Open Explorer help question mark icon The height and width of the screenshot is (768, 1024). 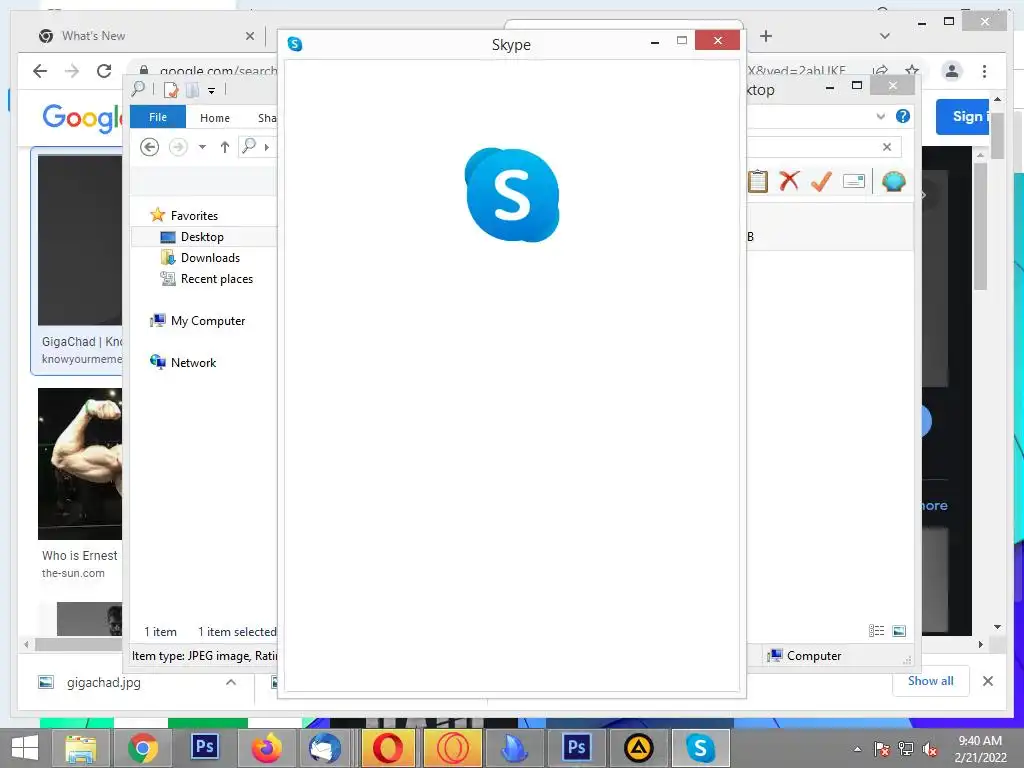click(x=903, y=116)
